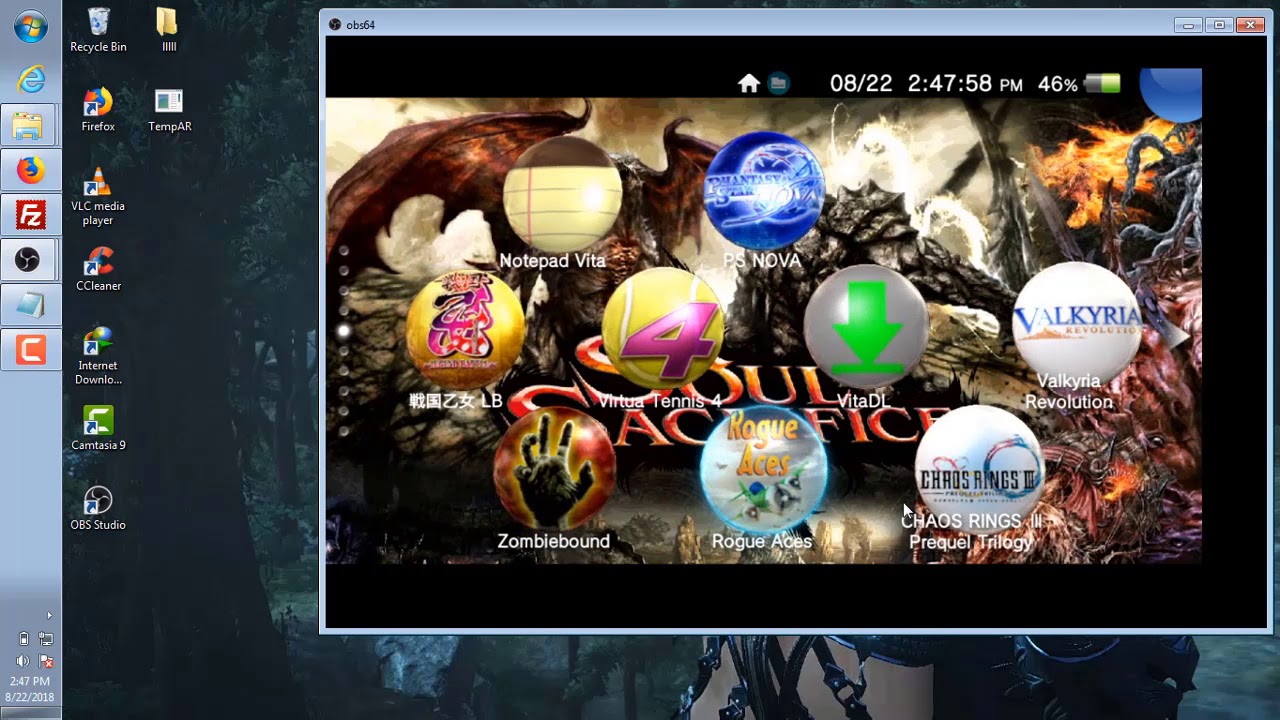Open FileZilla from the taskbar

30,215
